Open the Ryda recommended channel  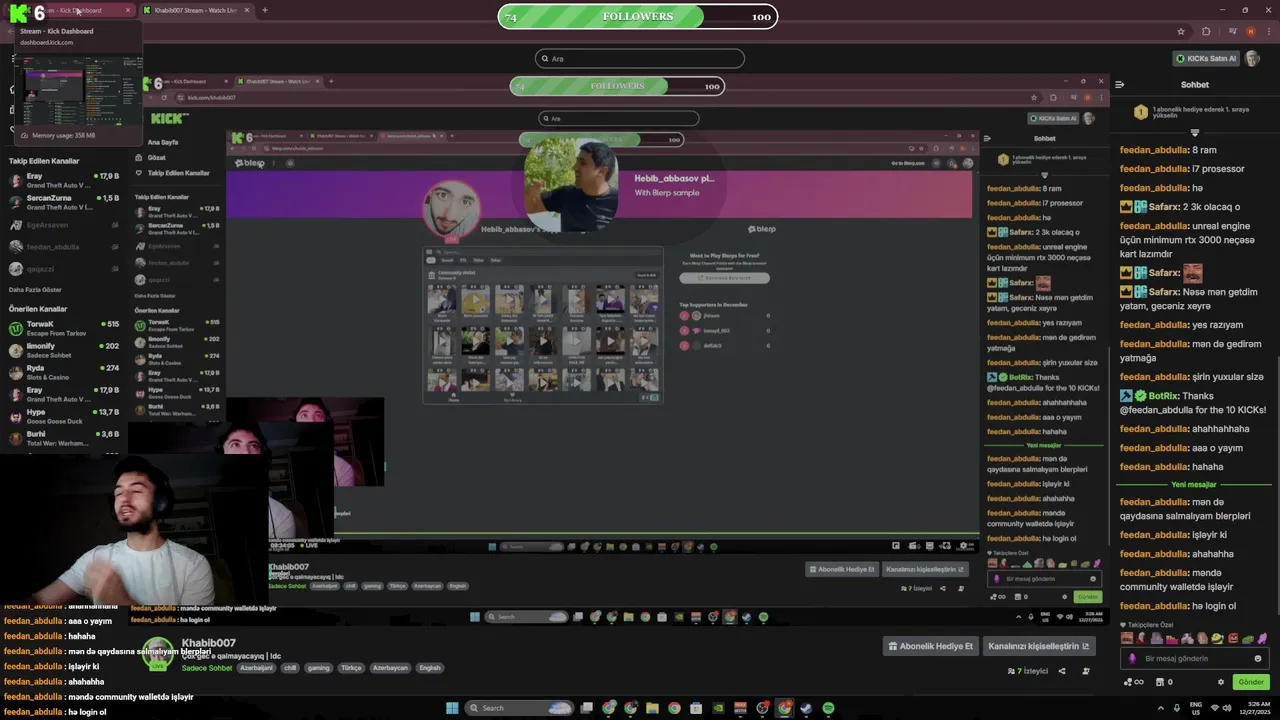point(64,372)
